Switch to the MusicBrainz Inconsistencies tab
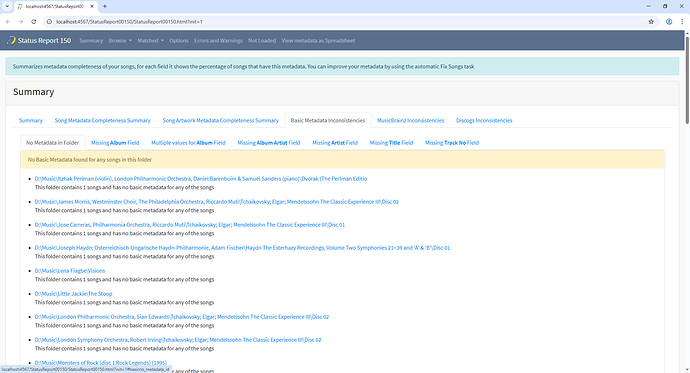Image resolution: width=690 pixels, height=373 pixels. (411, 121)
